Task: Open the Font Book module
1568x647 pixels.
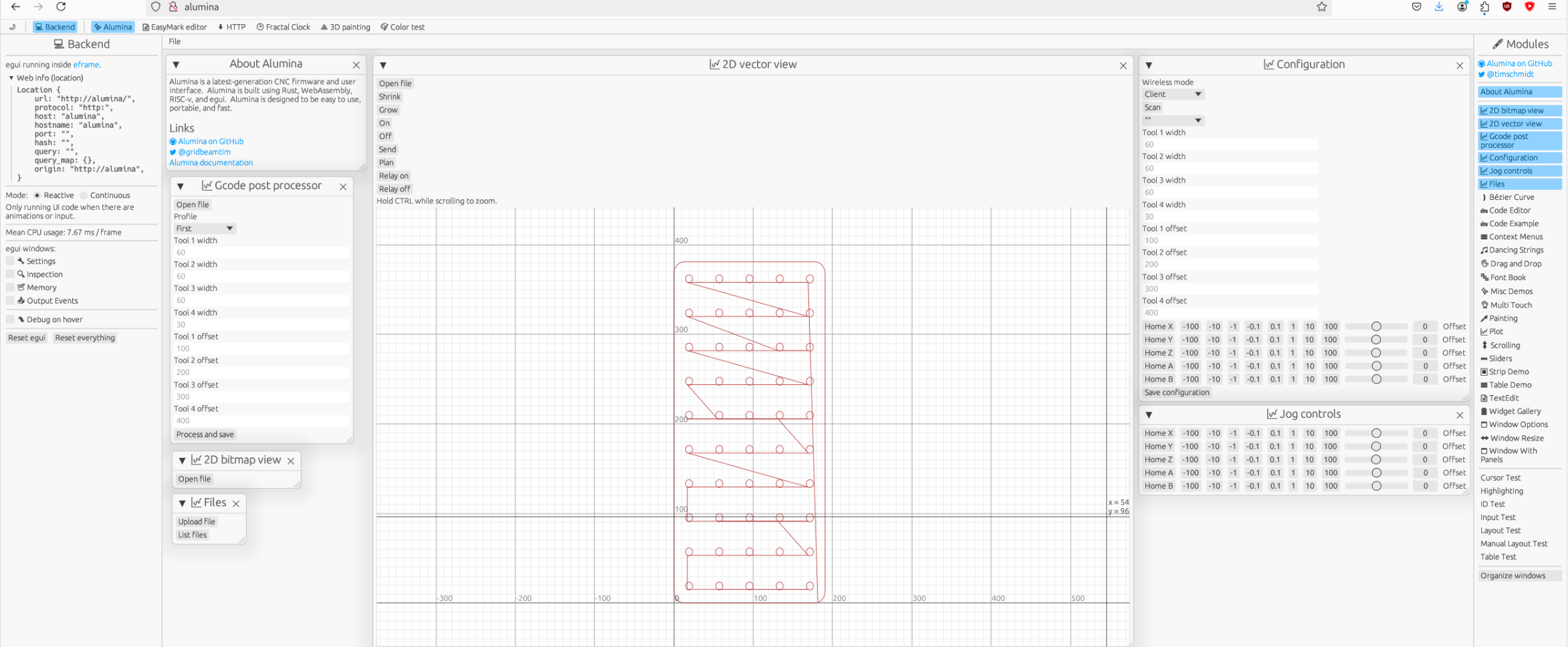Action: [x=1508, y=277]
